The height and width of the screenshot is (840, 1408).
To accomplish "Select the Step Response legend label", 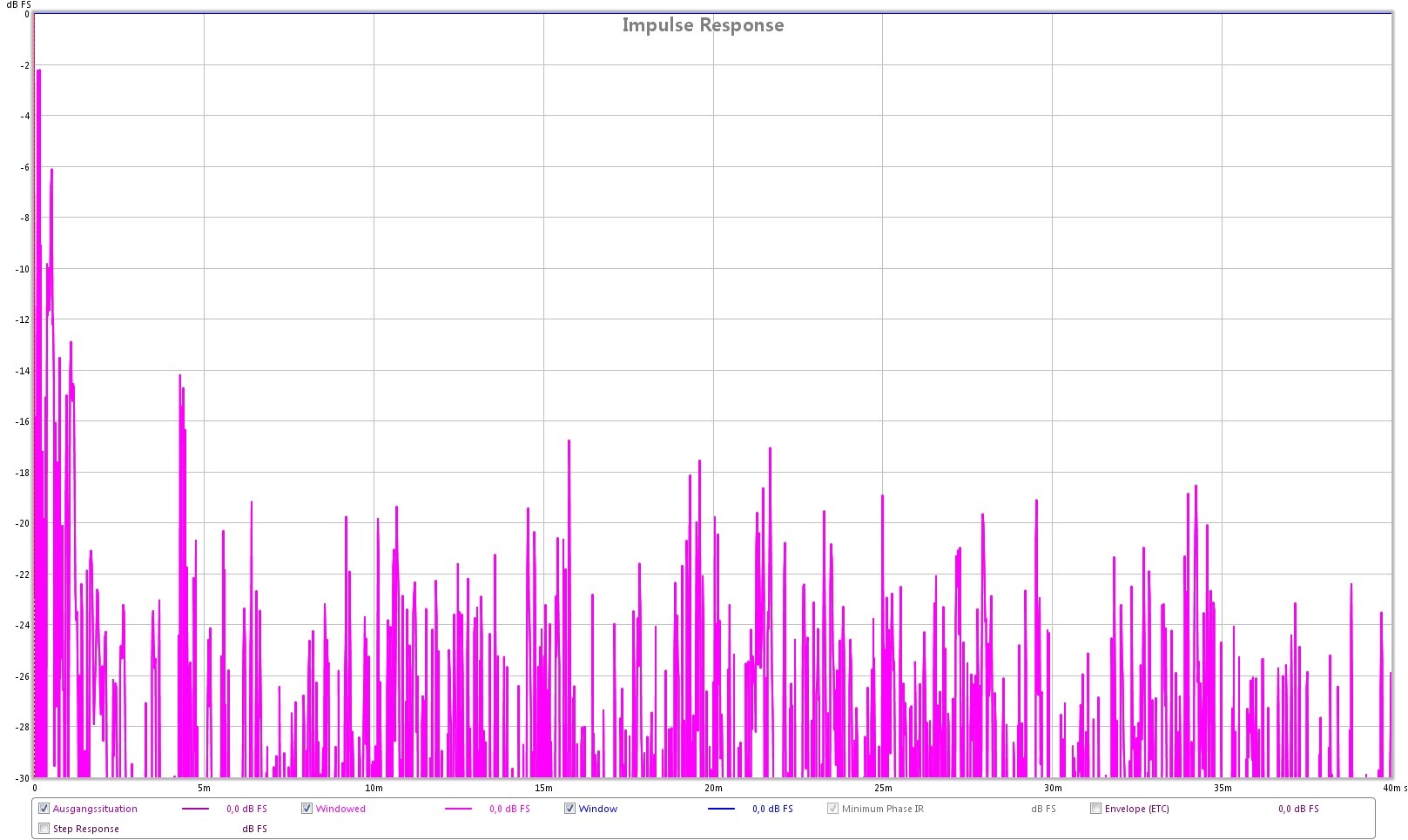I will coord(86,829).
